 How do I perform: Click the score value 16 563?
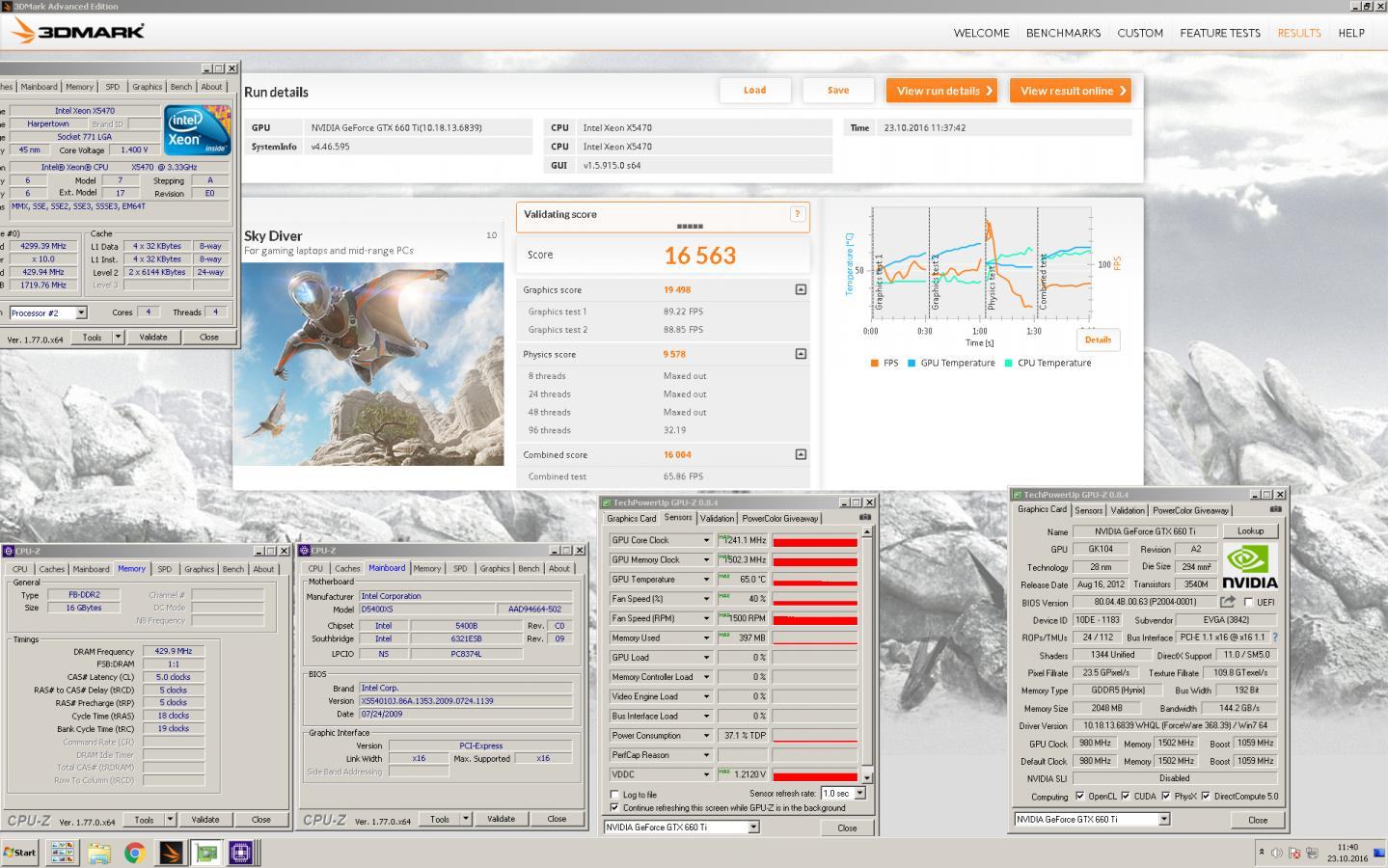click(x=700, y=256)
